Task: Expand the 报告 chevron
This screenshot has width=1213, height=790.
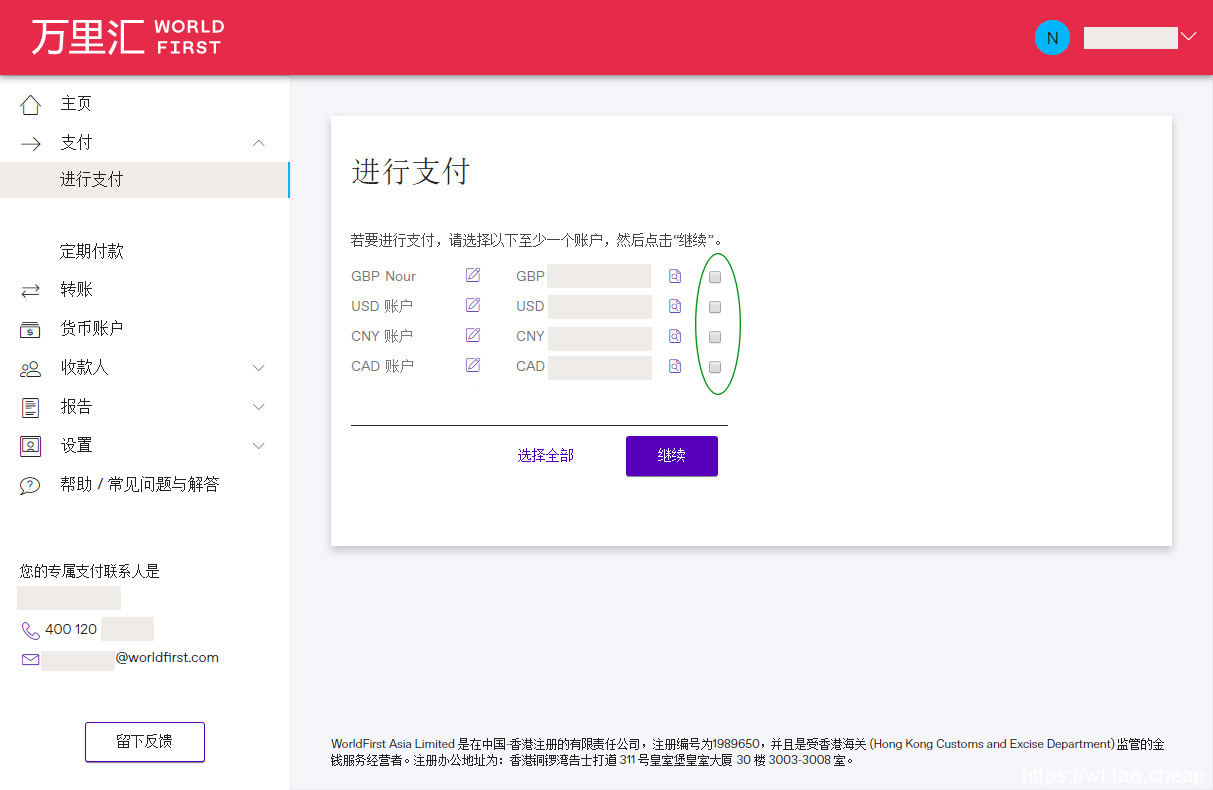Action: pos(259,407)
